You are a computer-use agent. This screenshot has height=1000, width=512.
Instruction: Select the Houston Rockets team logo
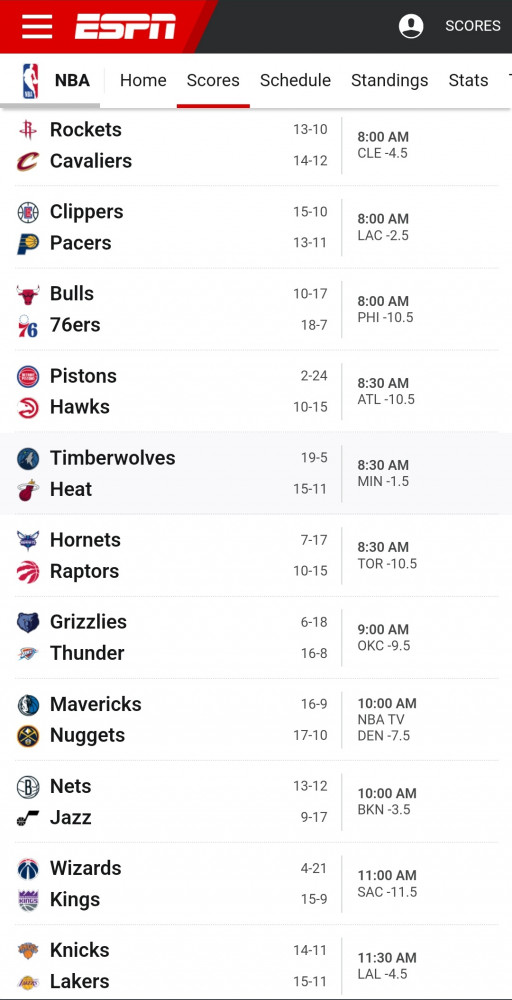point(28,130)
